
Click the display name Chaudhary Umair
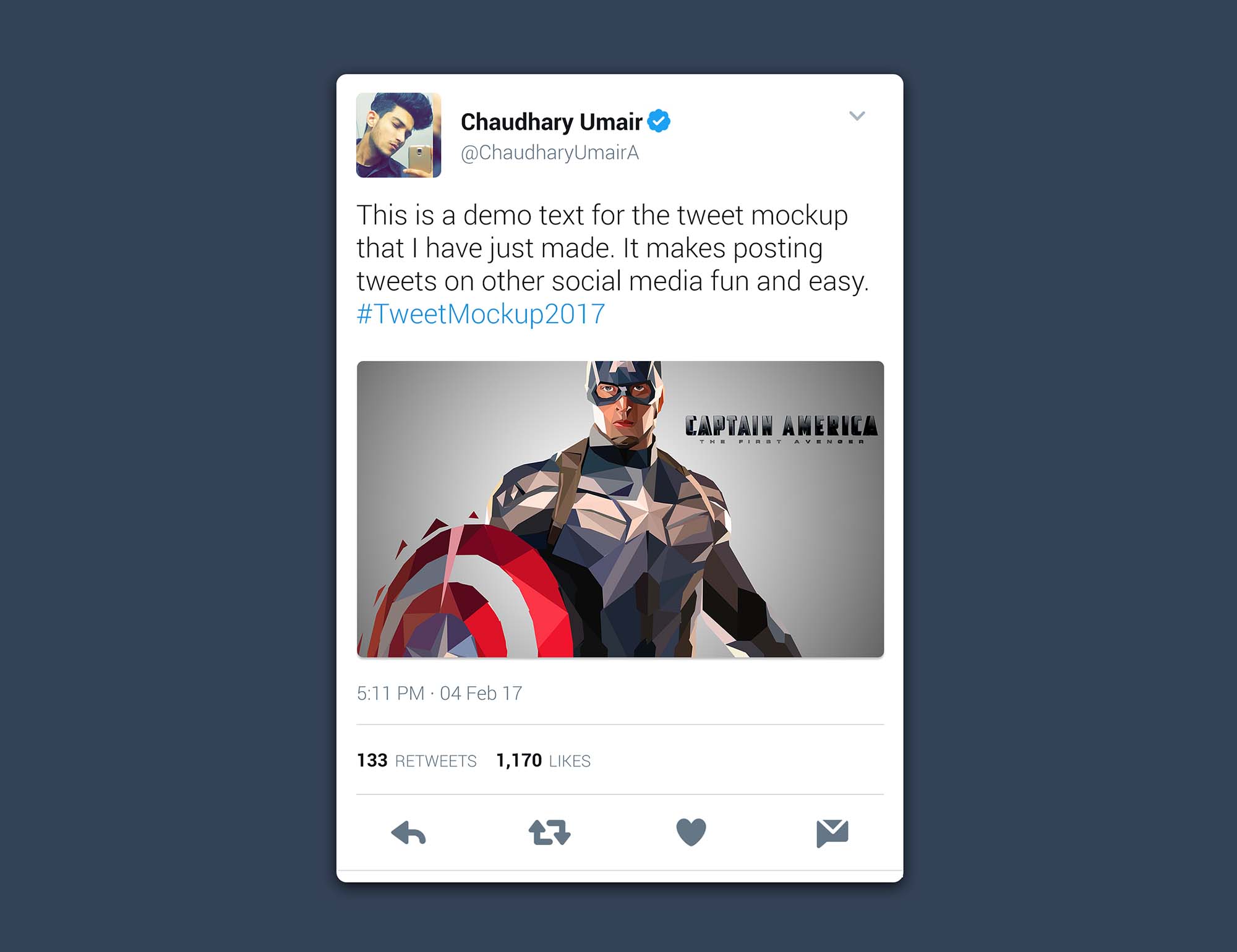pyautogui.click(x=551, y=122)
